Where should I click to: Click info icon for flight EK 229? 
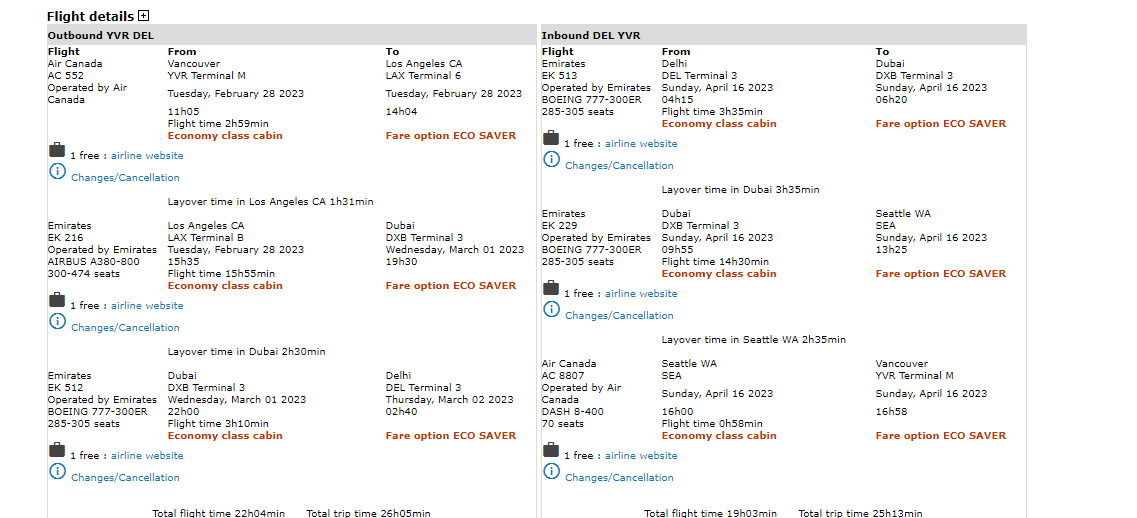click(x=551, y=310)
